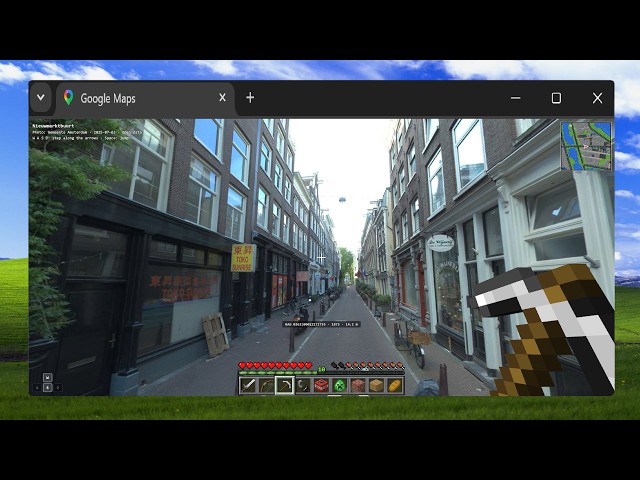Click the experience level number 10
This screenshot has height=480, width=640.
(321, 370)
